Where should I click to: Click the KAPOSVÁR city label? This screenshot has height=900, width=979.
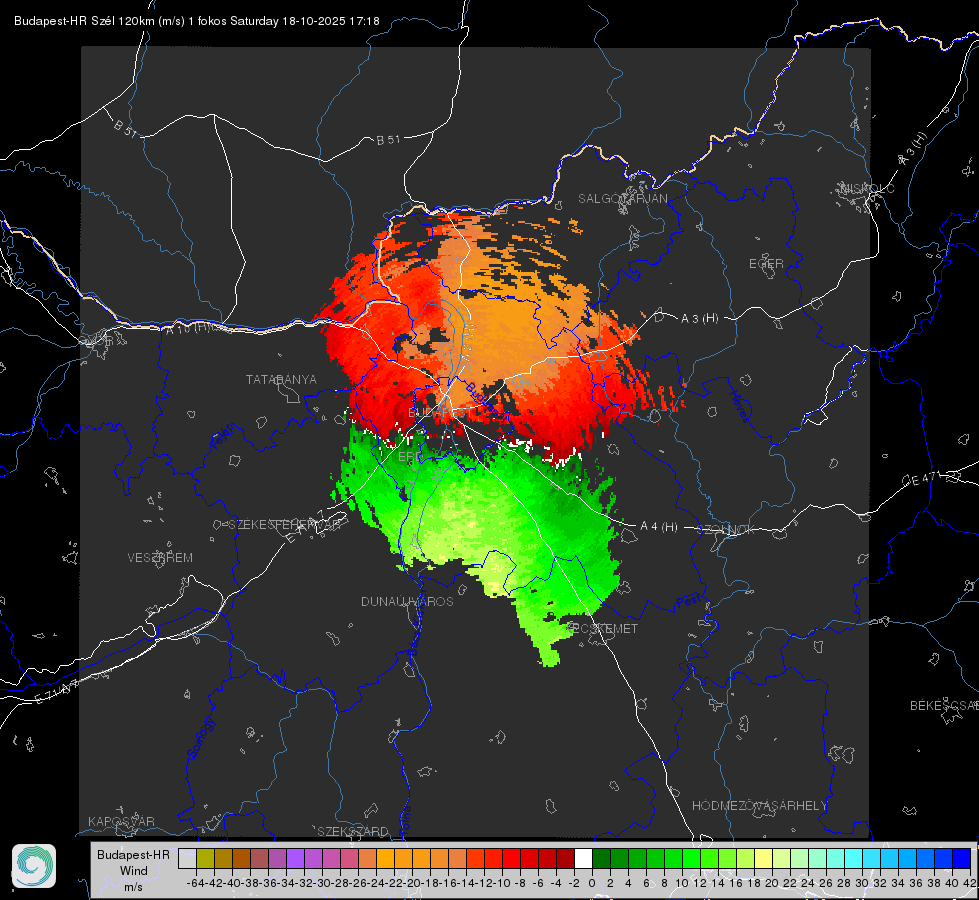(x=121, y=821)
